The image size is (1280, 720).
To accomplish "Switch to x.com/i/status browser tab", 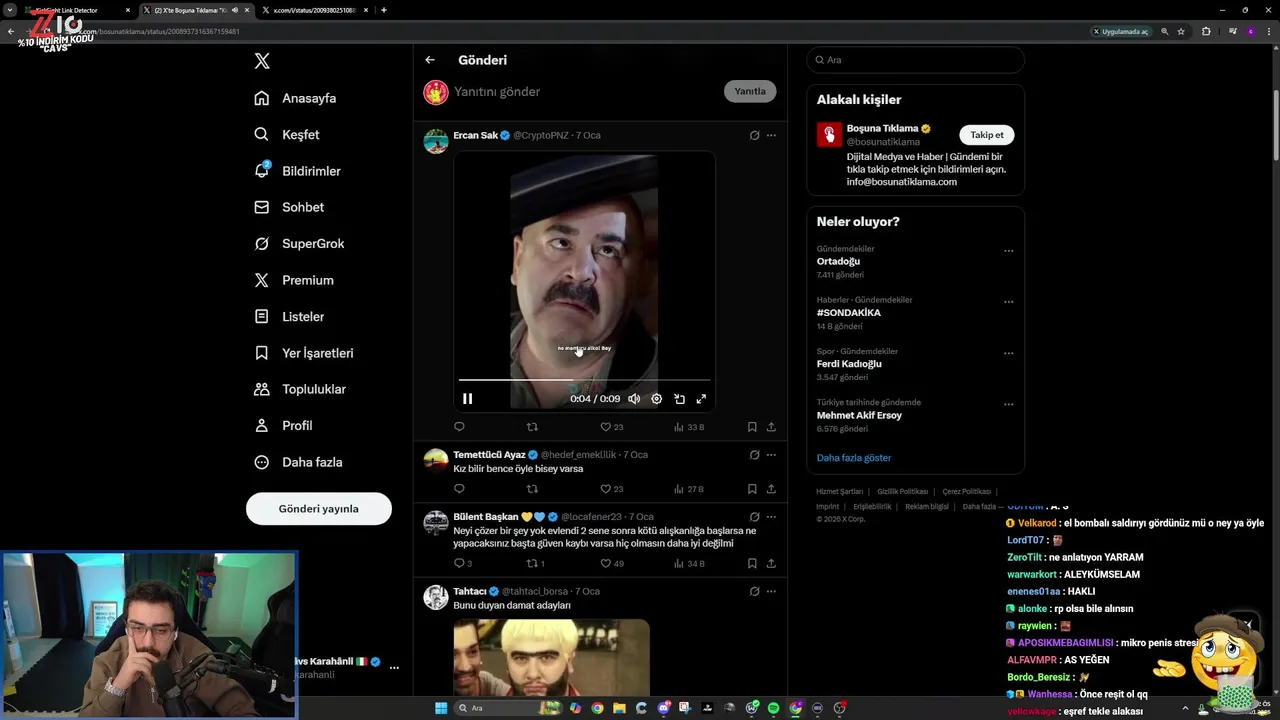I will click(315, 10).
